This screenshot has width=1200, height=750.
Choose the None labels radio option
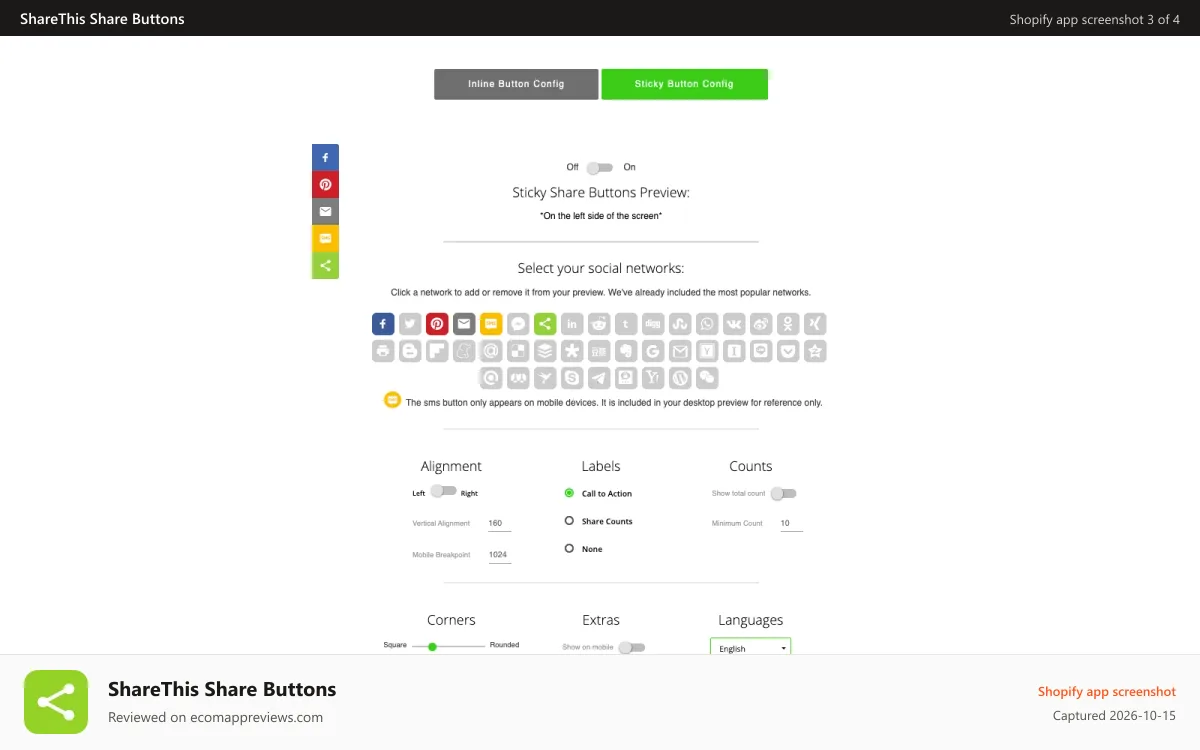569,548
